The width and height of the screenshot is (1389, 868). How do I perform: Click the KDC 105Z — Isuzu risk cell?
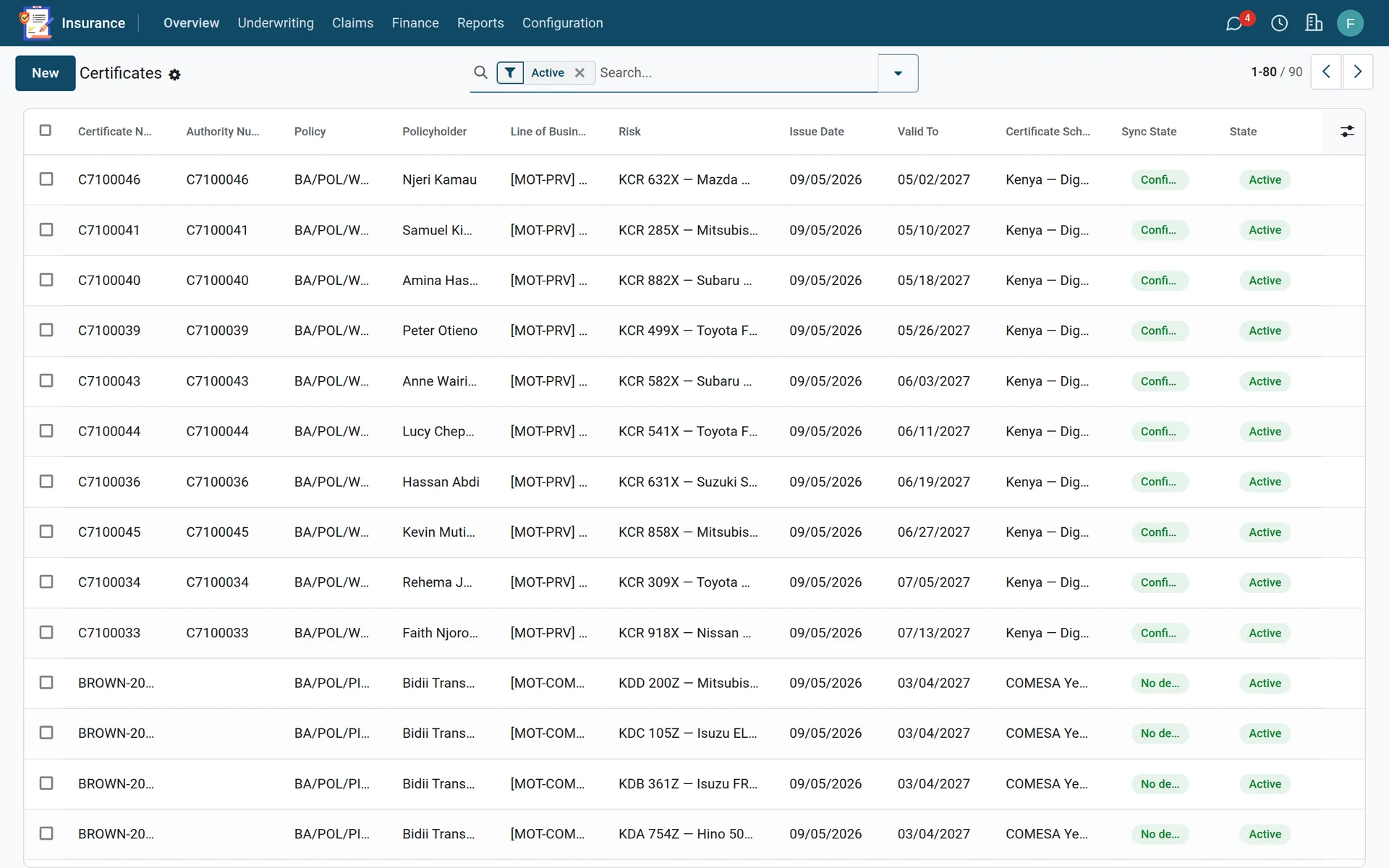click(687, 733)
